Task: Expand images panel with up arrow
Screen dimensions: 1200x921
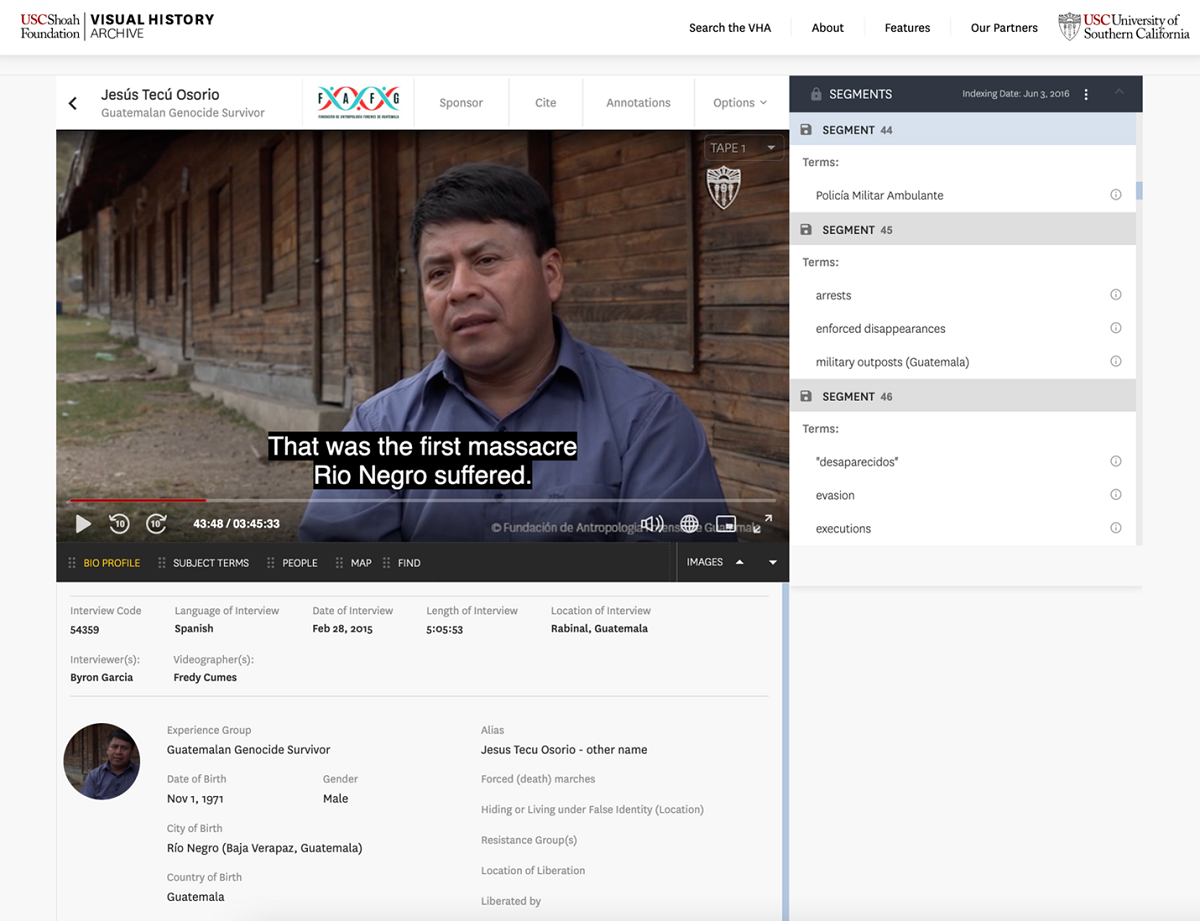Action: point(740,562)
